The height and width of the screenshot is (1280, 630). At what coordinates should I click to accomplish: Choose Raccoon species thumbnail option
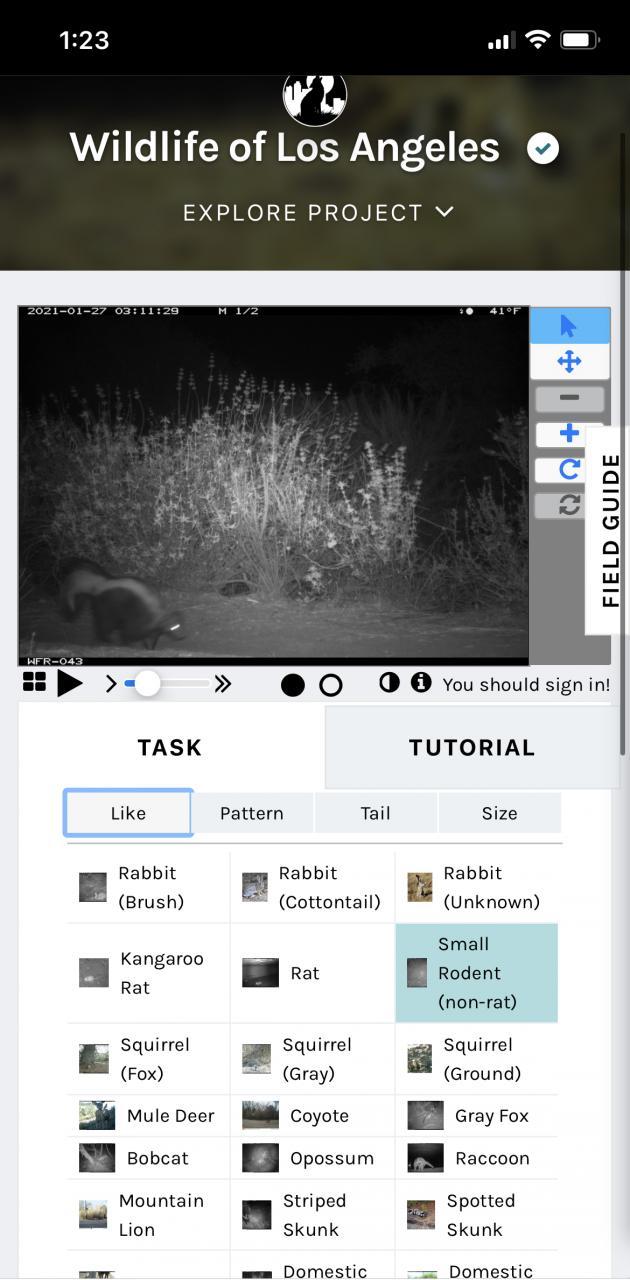pos(478,1158)
